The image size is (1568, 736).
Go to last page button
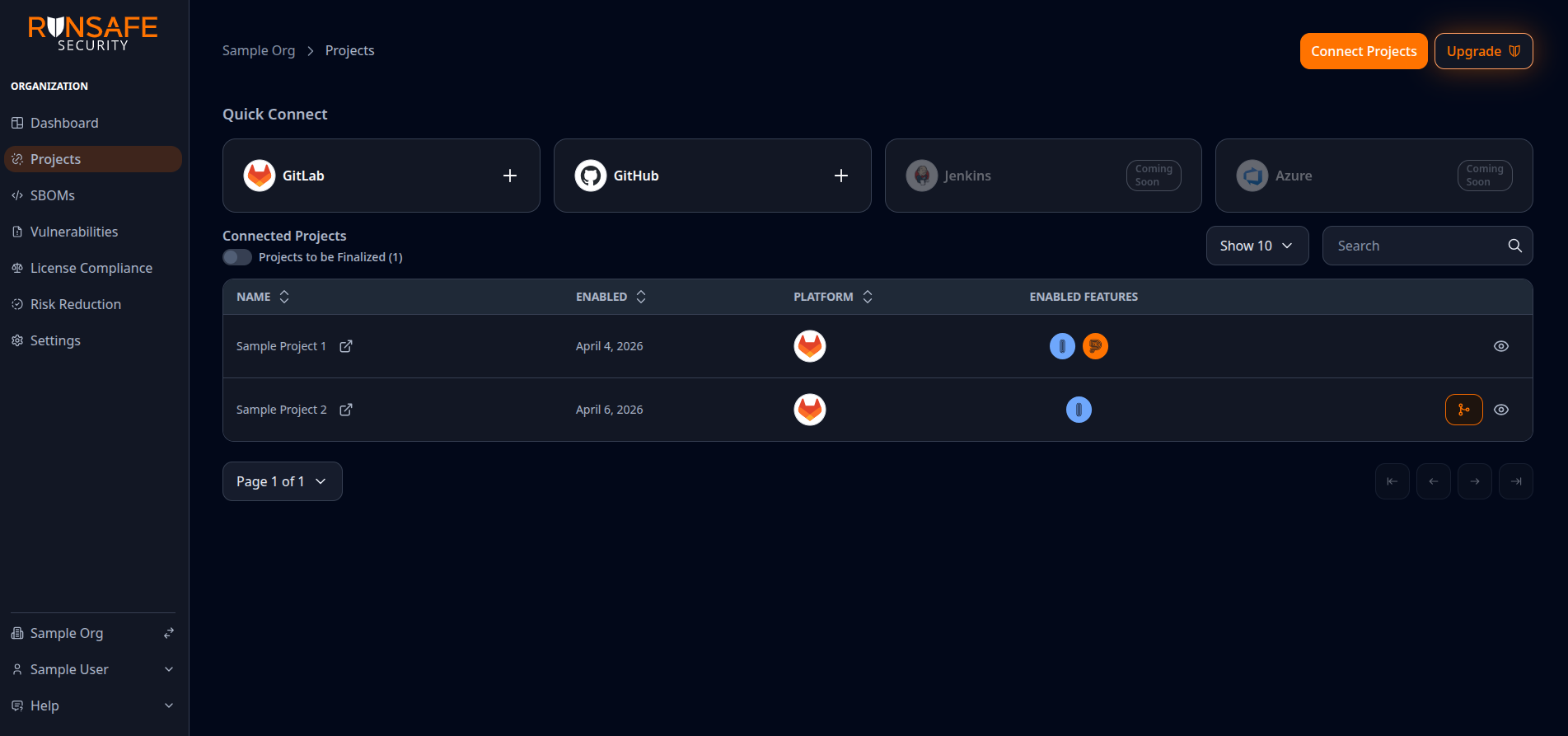coord(1516,481)
